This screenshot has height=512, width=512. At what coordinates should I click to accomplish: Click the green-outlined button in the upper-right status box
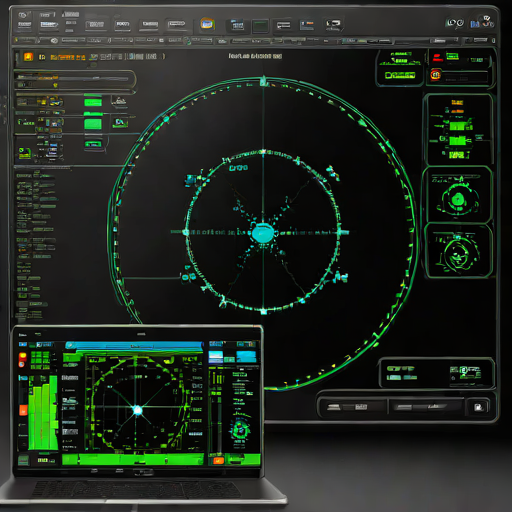(400, 75)
